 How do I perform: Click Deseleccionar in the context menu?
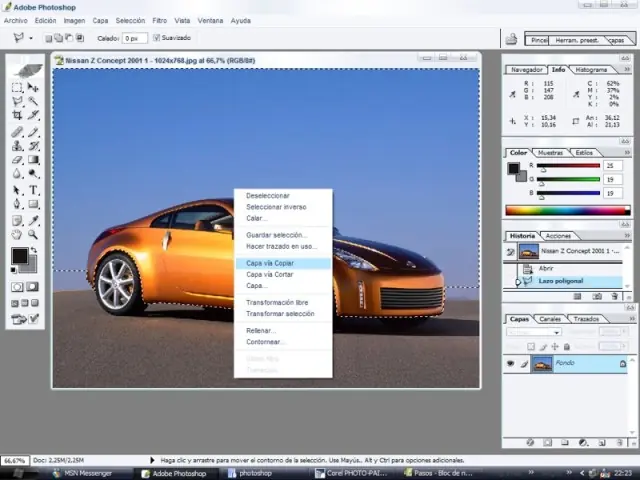pyautogui.click(x=268, y=196)
